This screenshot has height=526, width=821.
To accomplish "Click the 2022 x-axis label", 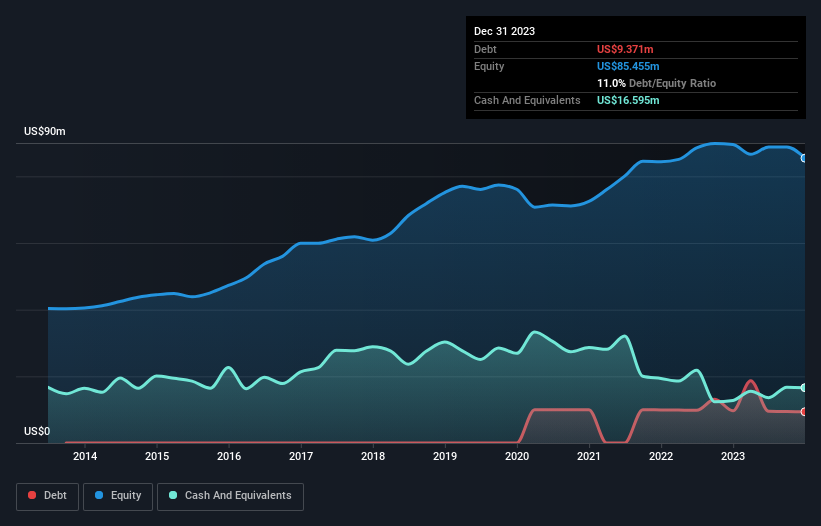I will coord(661,456).
